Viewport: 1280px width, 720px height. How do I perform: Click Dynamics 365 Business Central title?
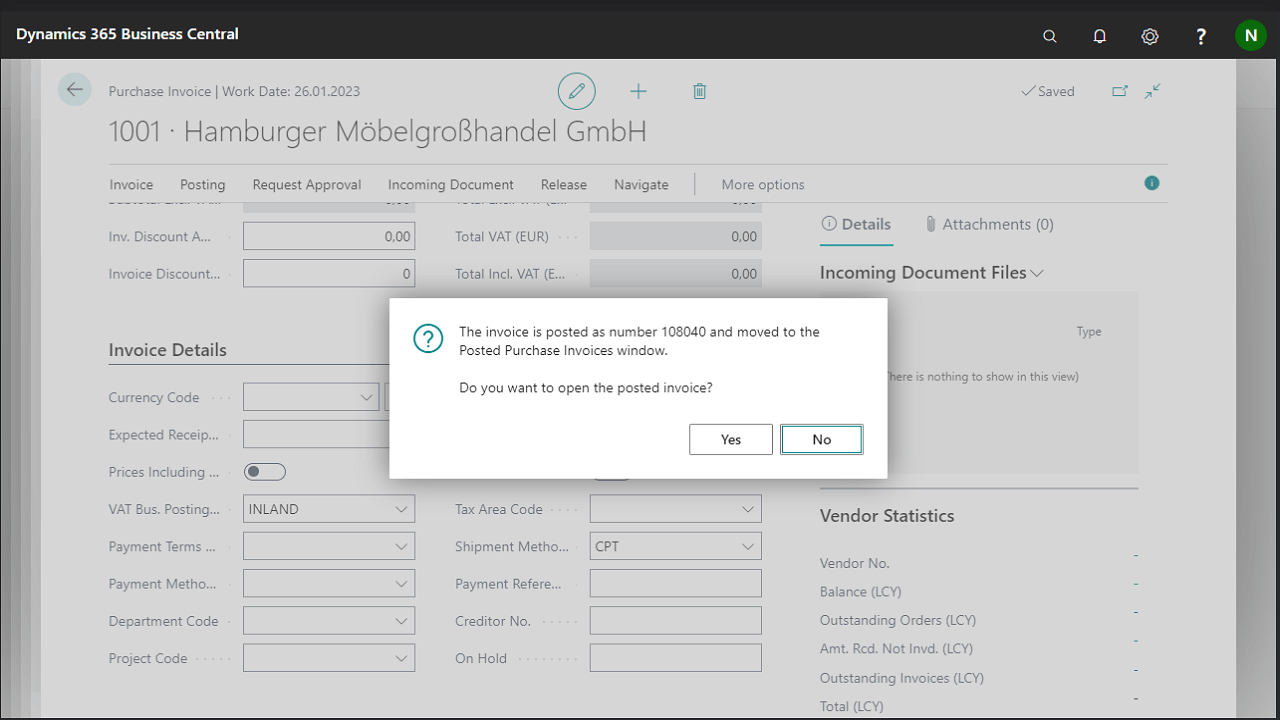[127, 34]
